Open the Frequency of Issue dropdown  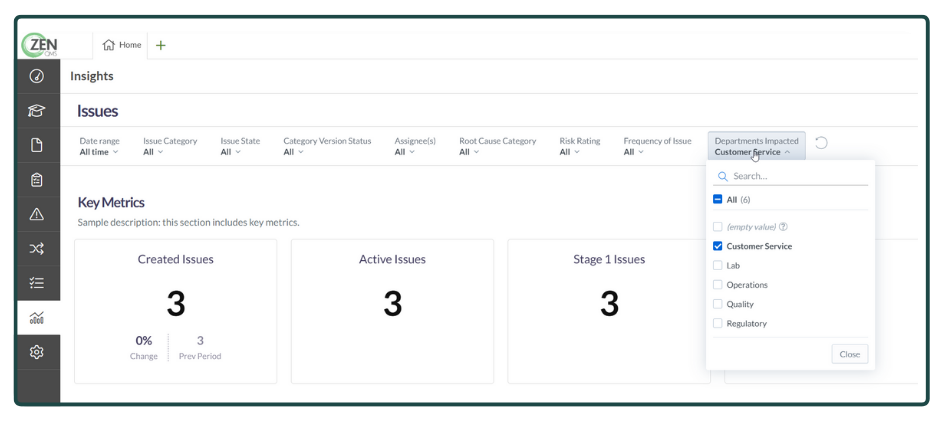tap(657, 146)
